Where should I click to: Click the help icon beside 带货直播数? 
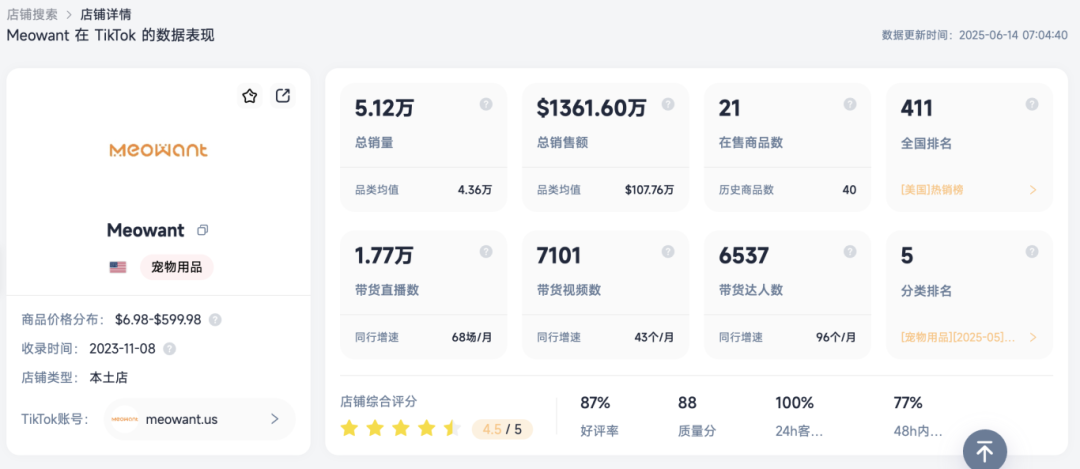tap(486, 251)
